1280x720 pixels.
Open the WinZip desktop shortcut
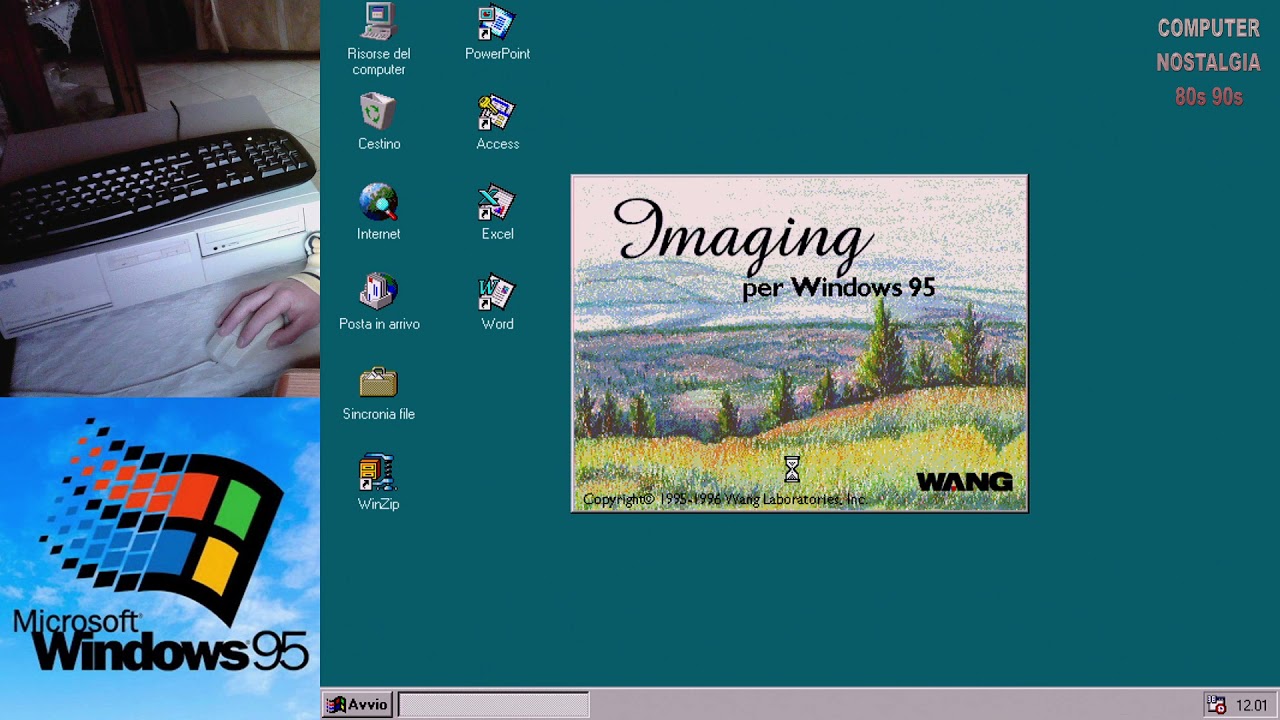[x=378, y=473]
